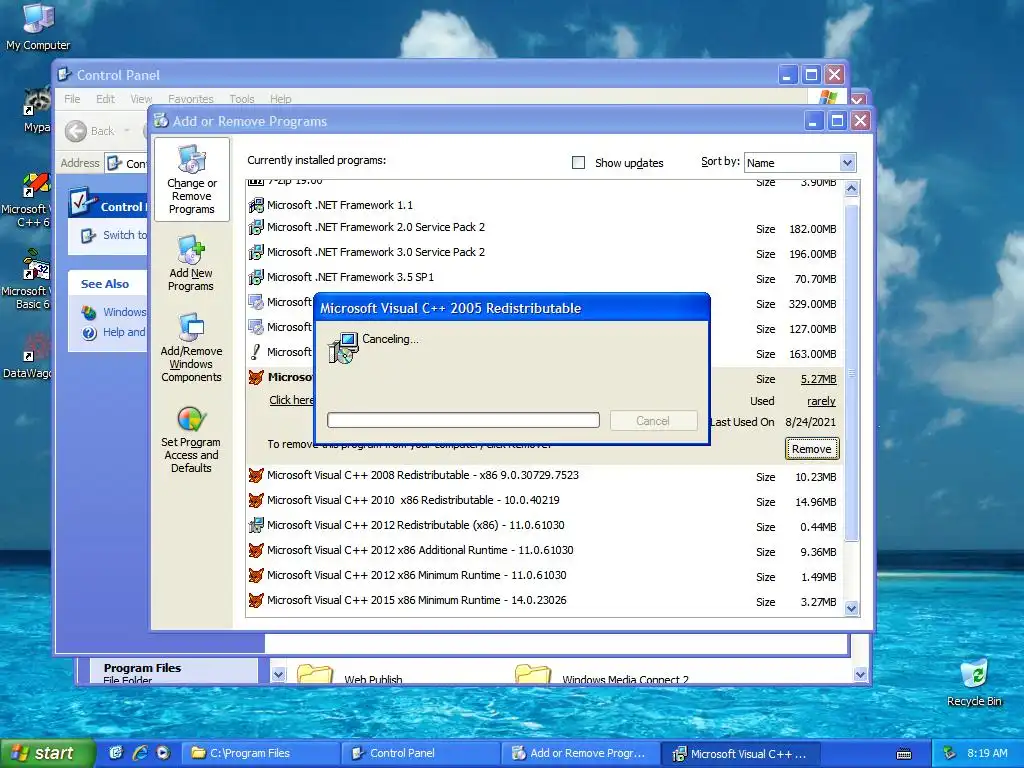Switch to Control Panel taskbar button

[x=420, y=753]
